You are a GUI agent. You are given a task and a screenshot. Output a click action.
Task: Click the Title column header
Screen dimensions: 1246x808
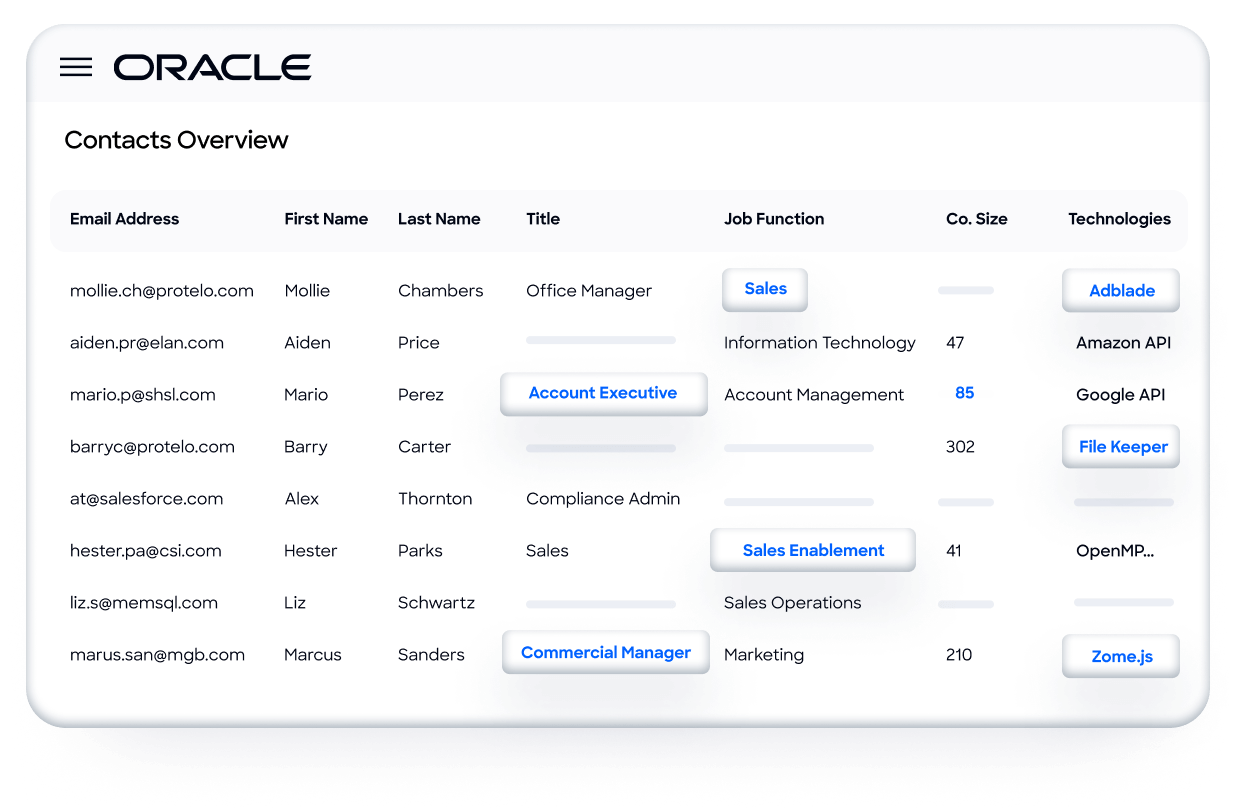(x=543, y=219)
